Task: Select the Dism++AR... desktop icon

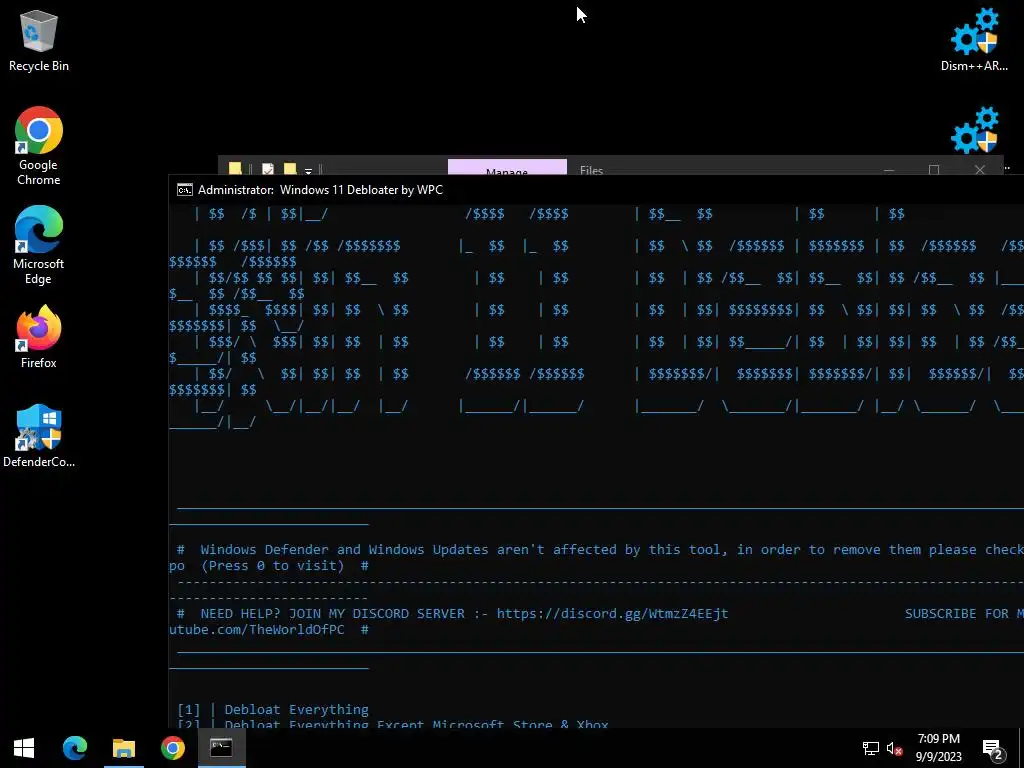Action: click(x=974, y=40)
